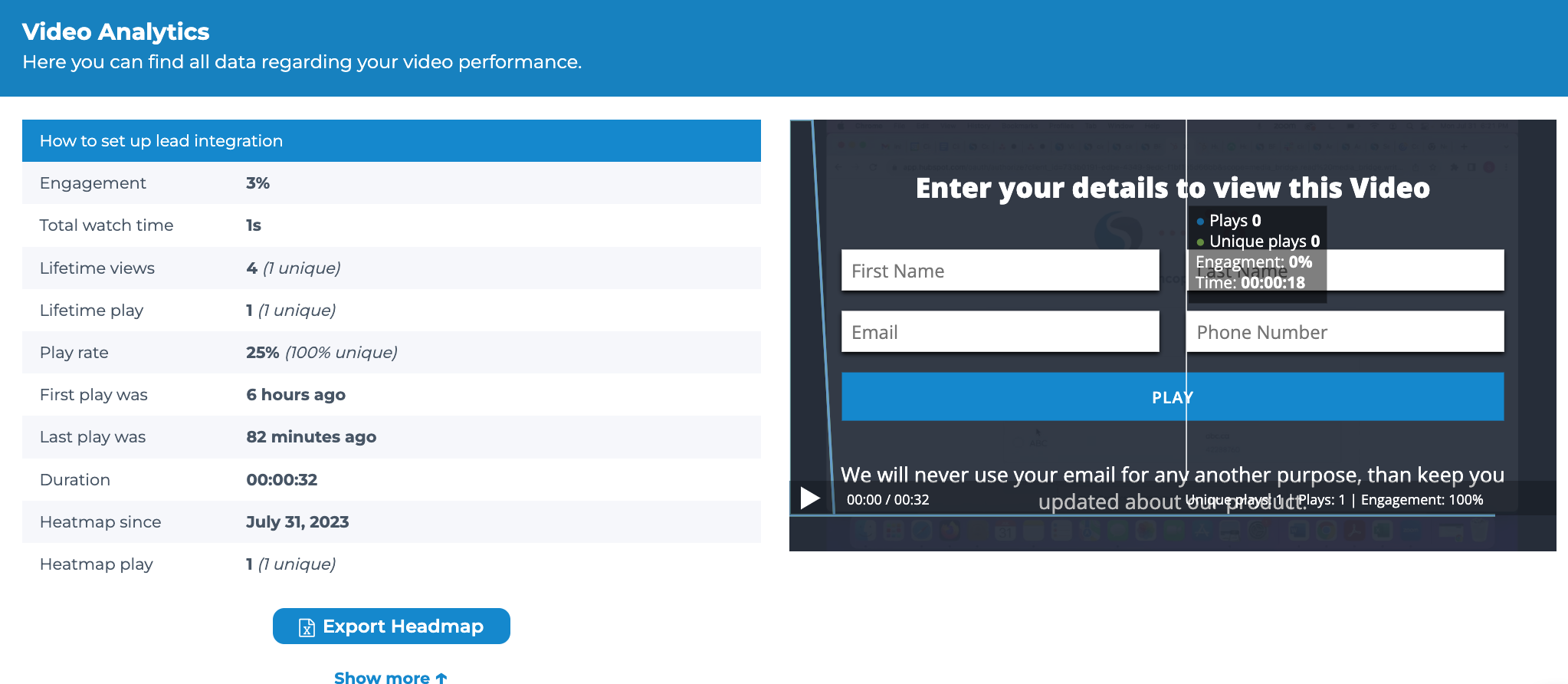The image size is (1568, 684).
Task: Click the Lifetime views value
Action: pyautogui.click(x=294, y=268)
